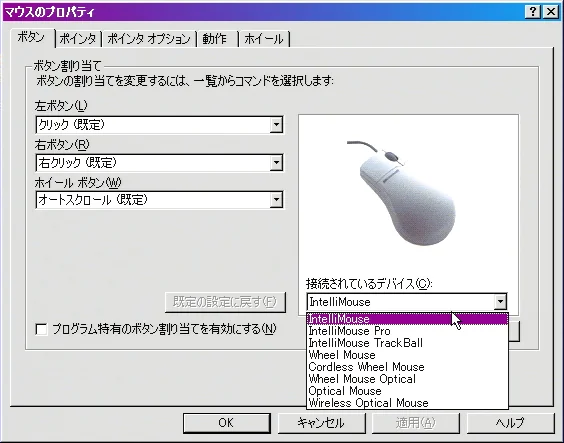Collapse the 接続されているデバイス dropdown arrow
The image size is (564, 443).
coord(500,302)
